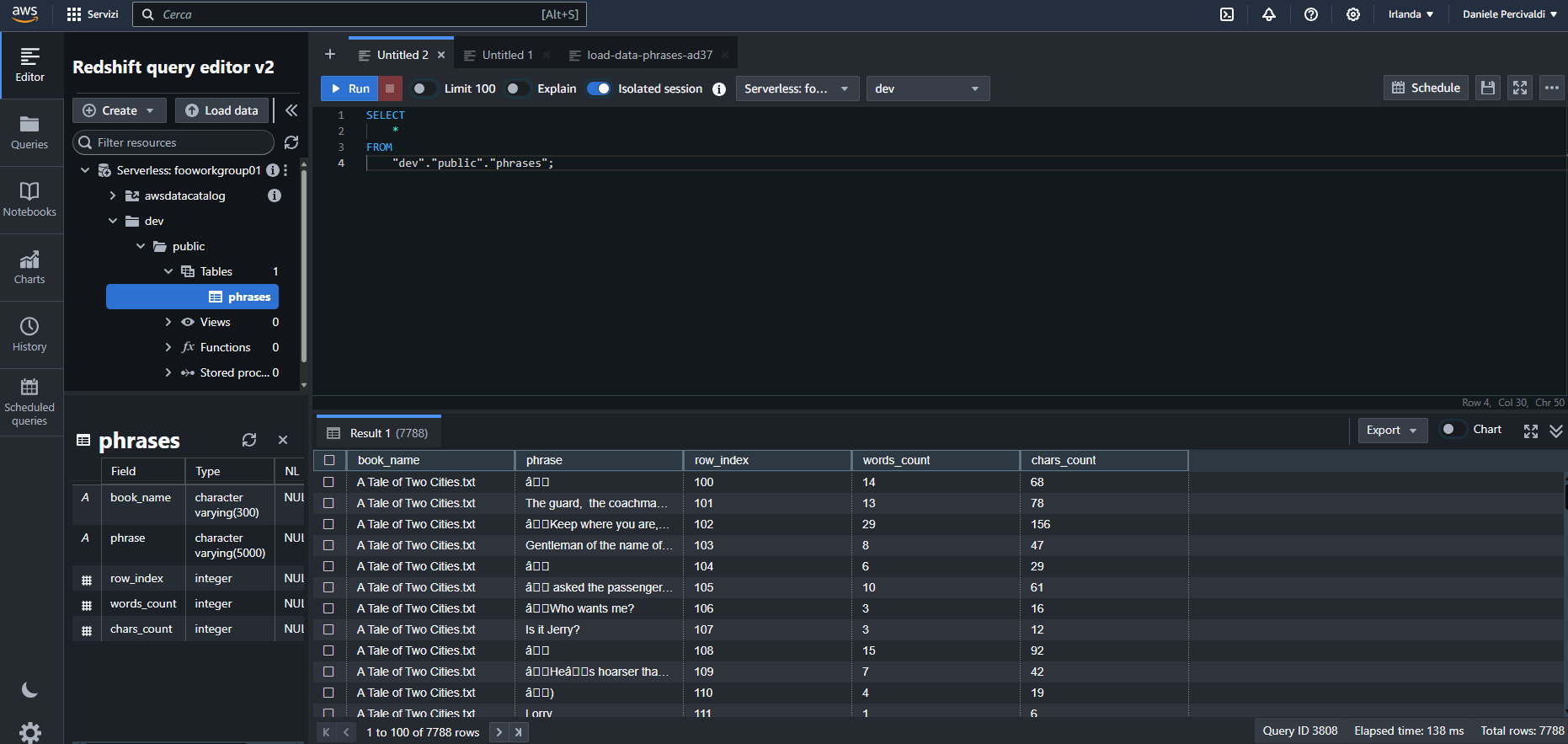Click the Filter resources input
1568x744 pixels.
(174, 142)
